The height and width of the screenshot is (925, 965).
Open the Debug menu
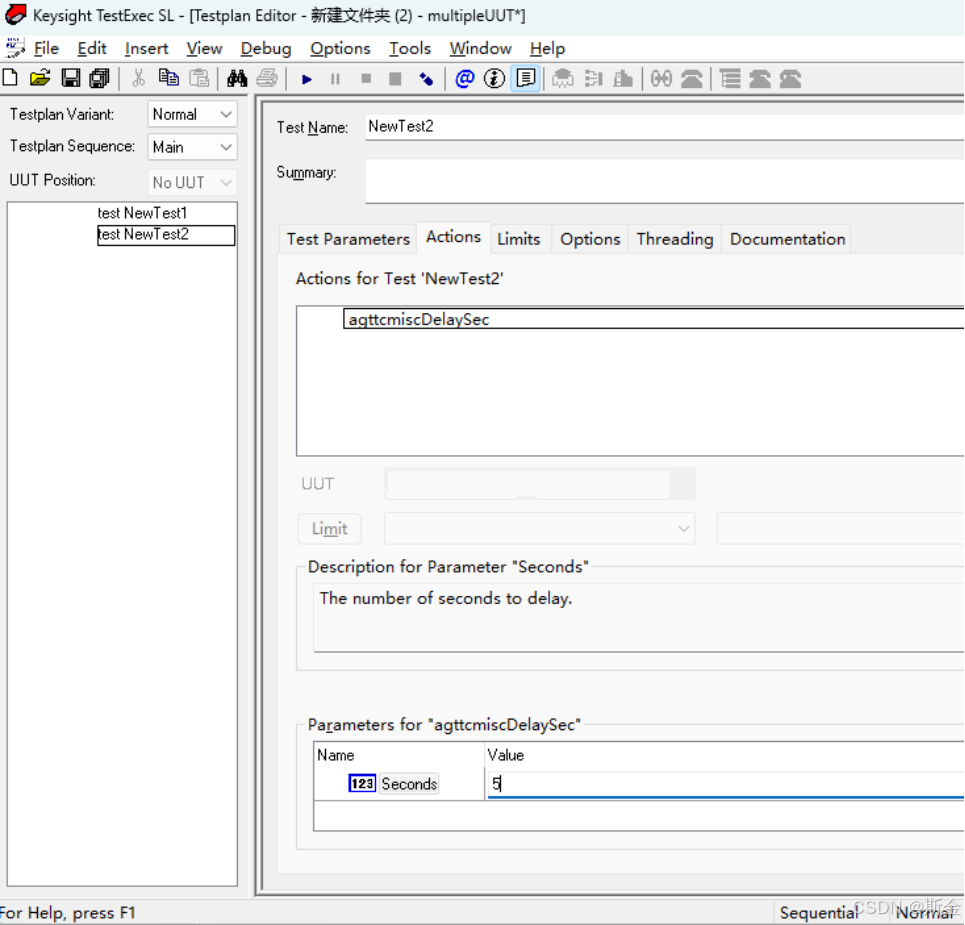(266, 48)
